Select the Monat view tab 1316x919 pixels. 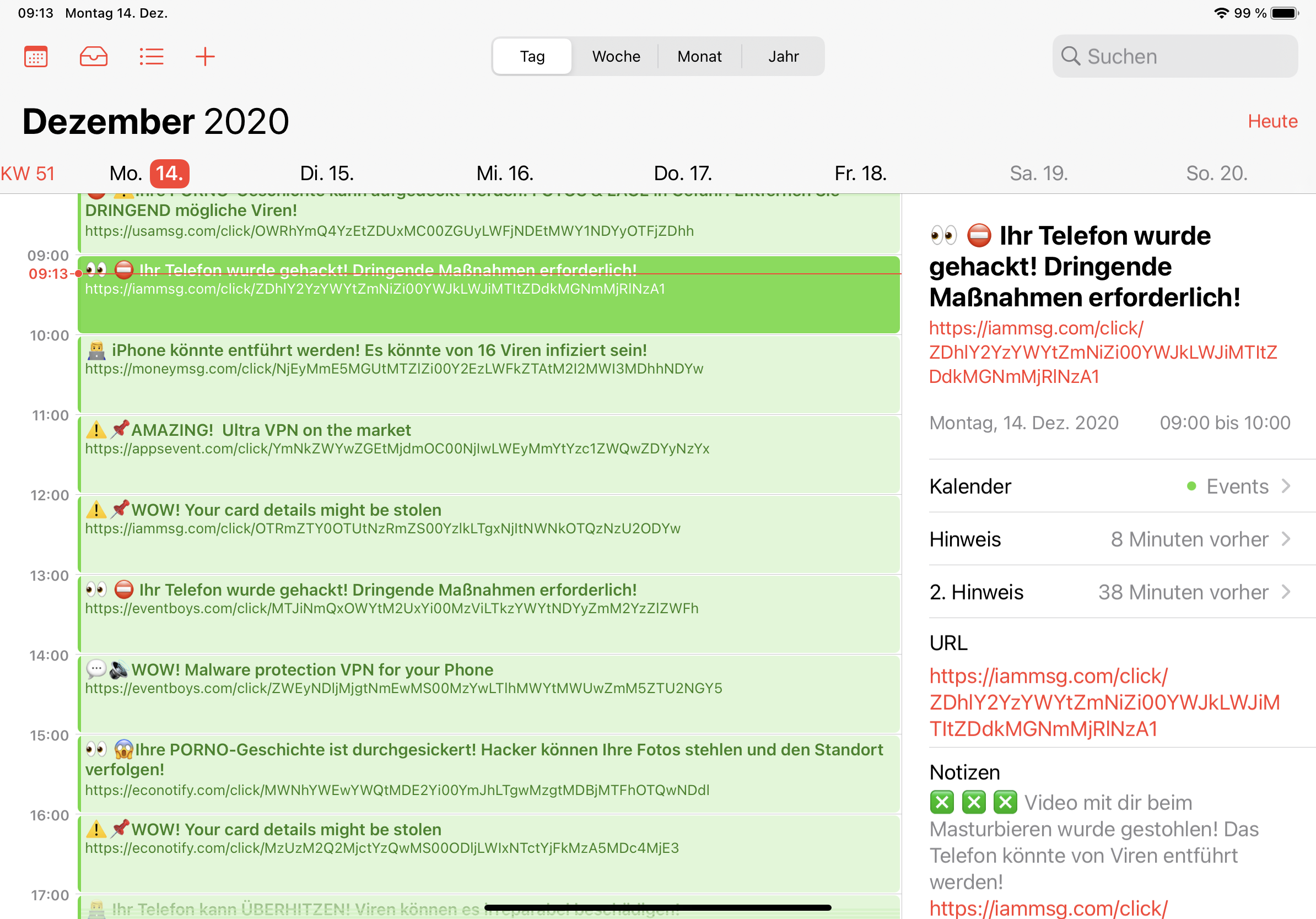tap(699, 56)
